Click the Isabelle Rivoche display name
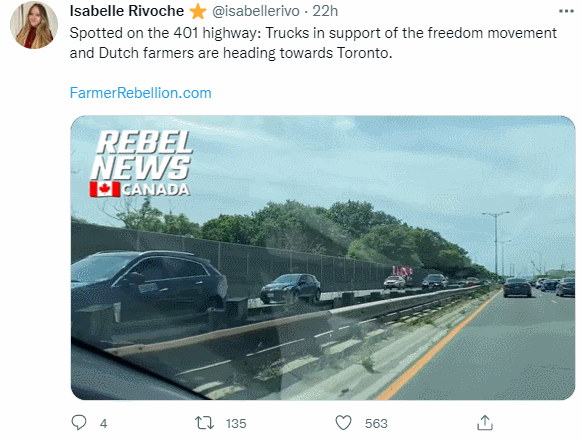Viewport: 581px width, 442px height. pos(127,11)
